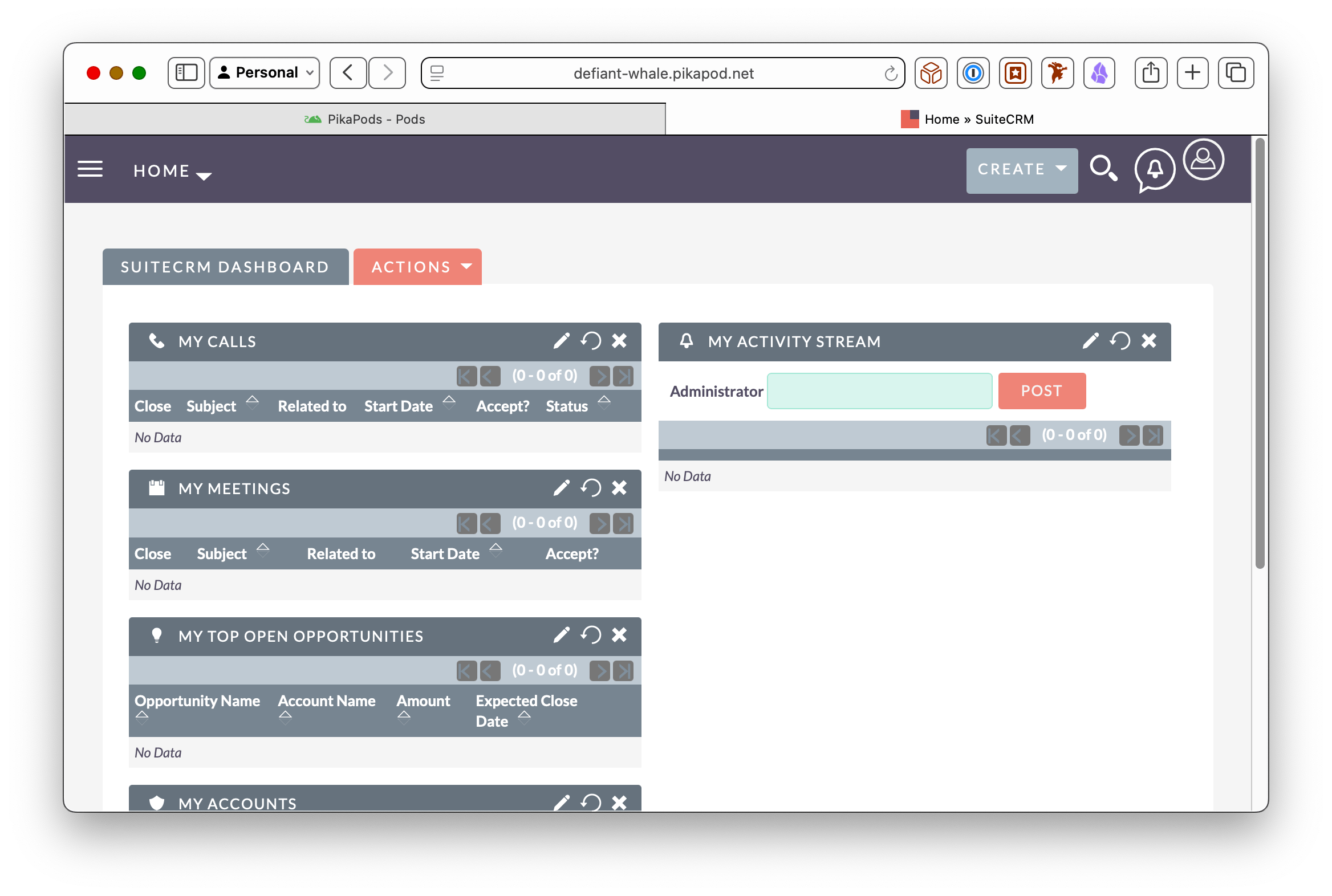Edit the My Accounts dashlet
The height and width of the screenshot is (896, 1332).
click(561, 803)
